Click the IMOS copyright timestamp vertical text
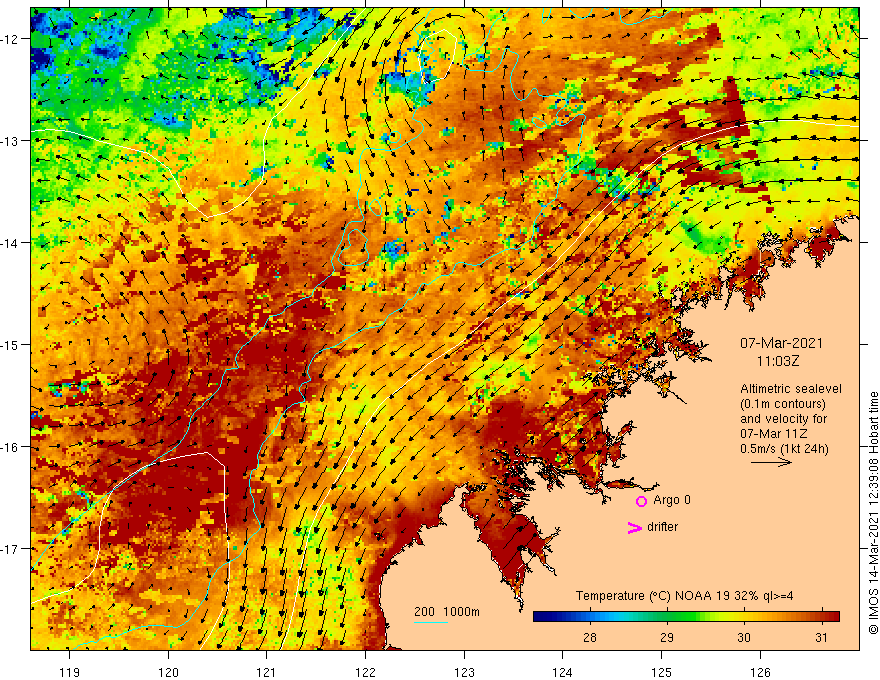 pos(873,513)
